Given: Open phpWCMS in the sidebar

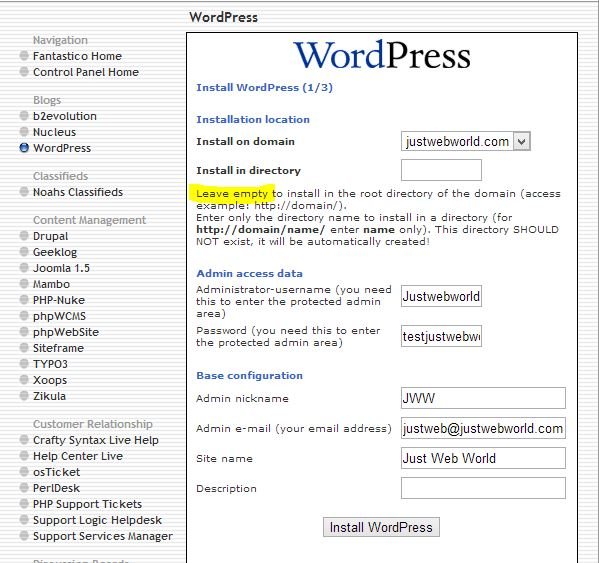Looking at the screenshot, I should pos(59,316).
